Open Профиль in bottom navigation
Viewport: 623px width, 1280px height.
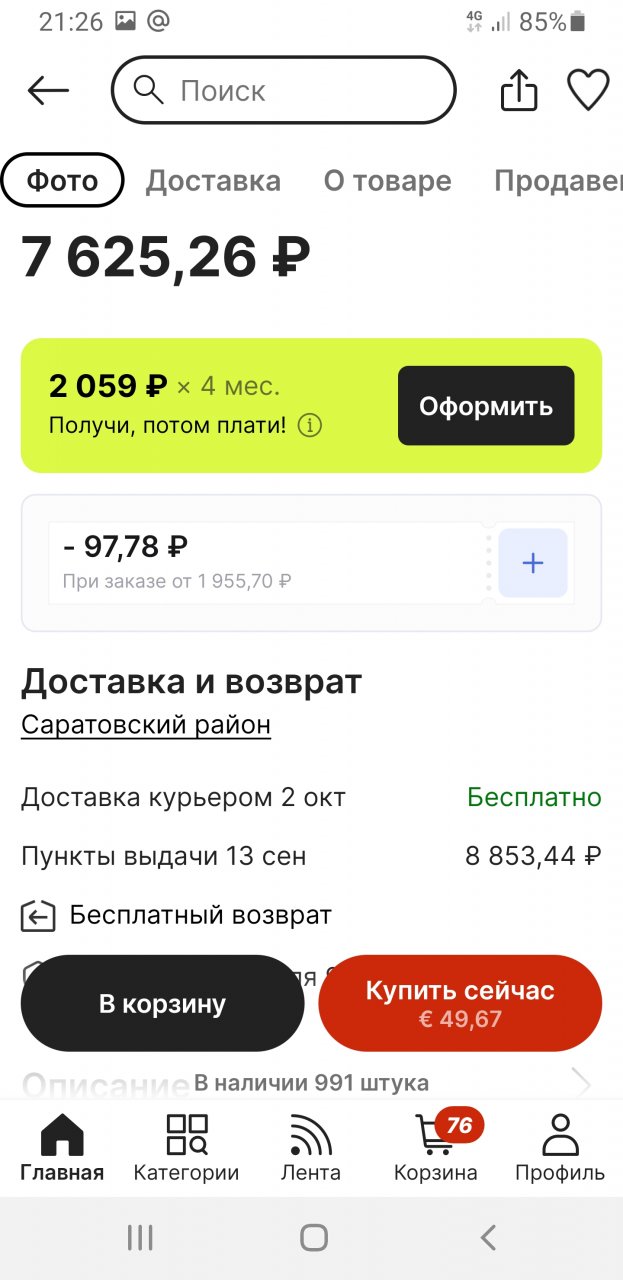[560, 1148]
